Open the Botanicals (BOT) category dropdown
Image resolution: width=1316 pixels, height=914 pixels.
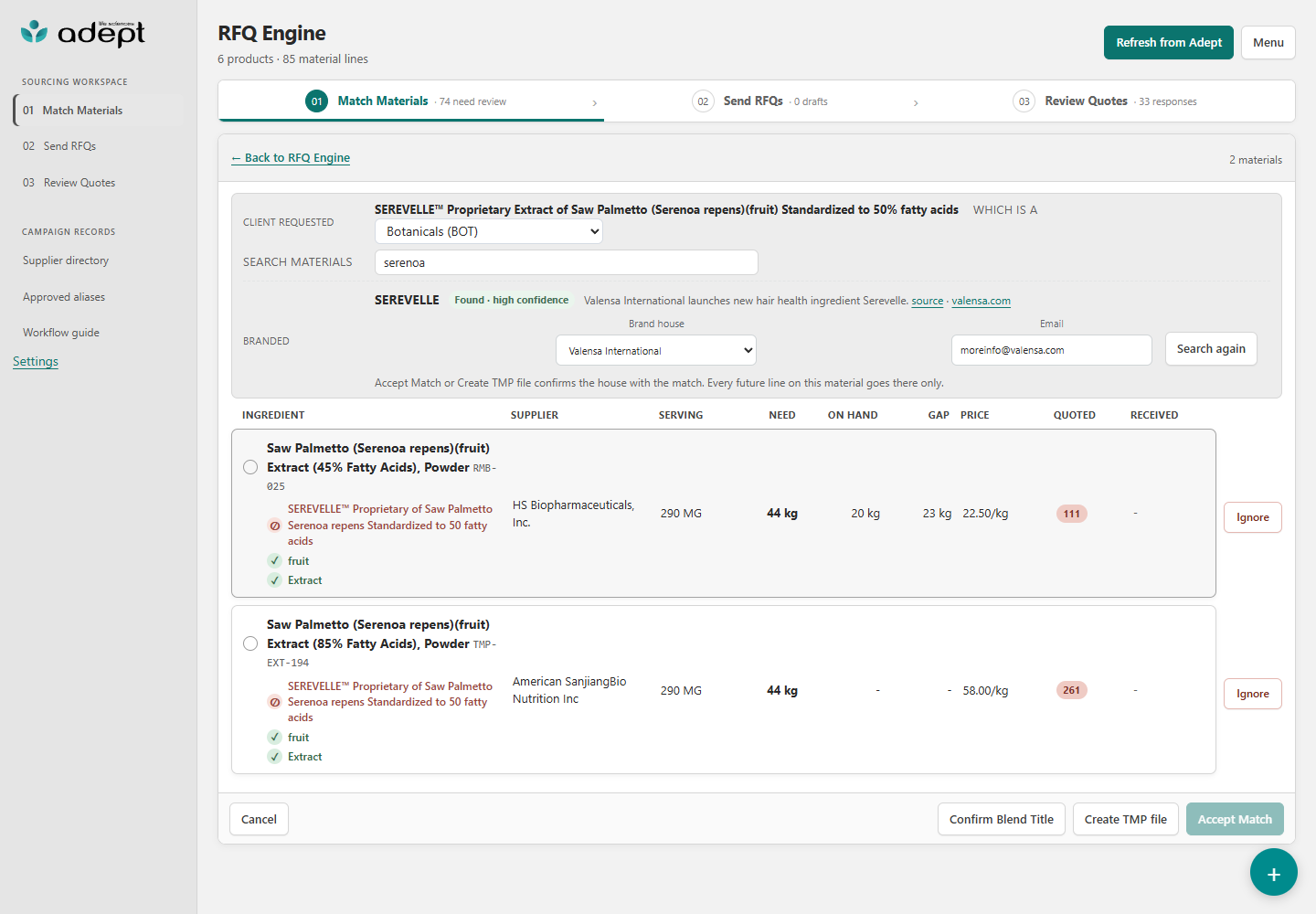point(489,231)
